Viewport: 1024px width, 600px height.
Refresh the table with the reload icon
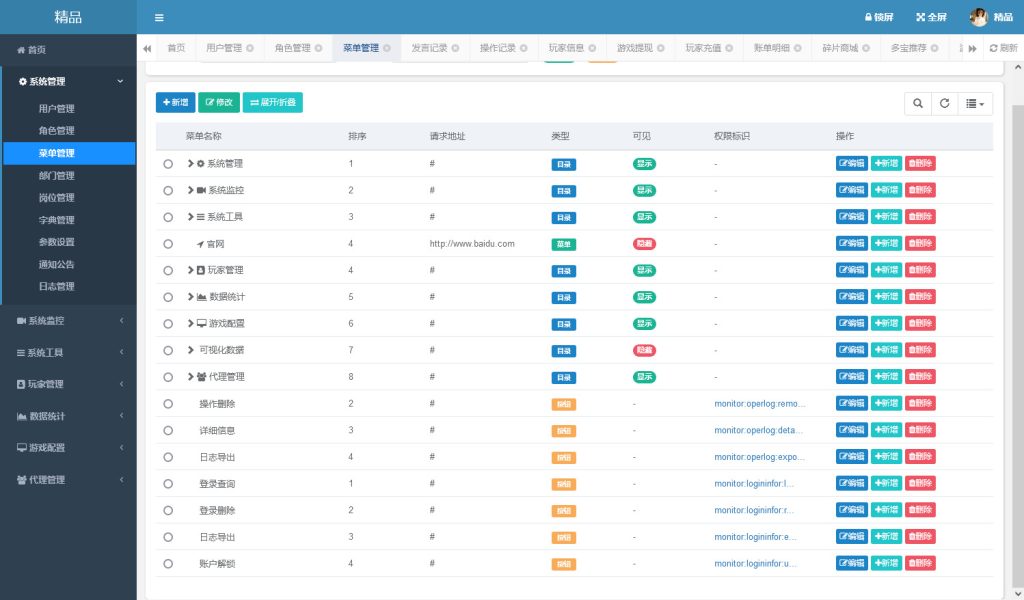click(x=943, y=103)
